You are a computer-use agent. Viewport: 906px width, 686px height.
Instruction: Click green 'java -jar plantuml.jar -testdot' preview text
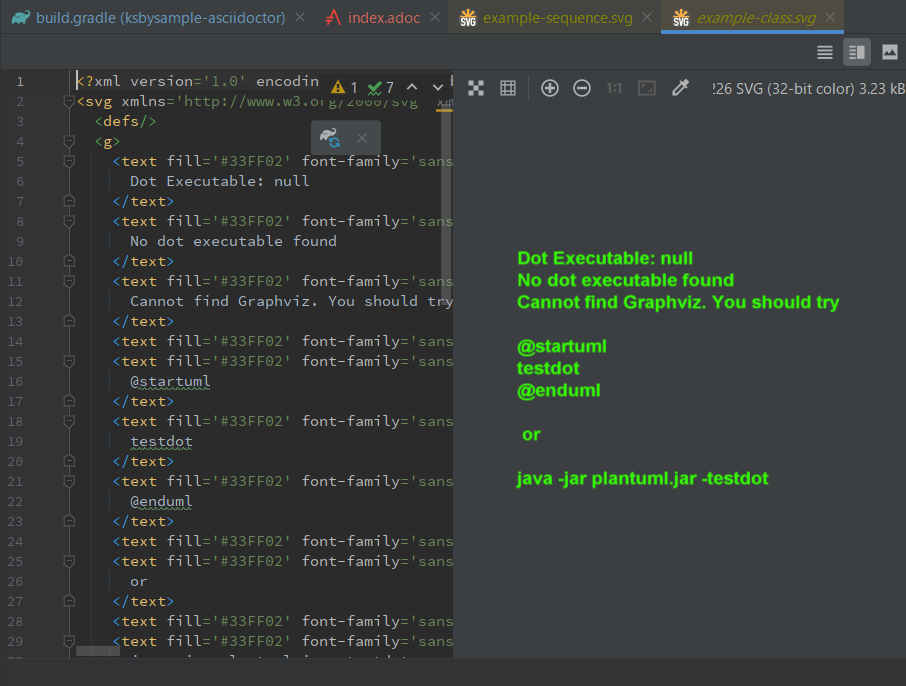coord(643,479)
